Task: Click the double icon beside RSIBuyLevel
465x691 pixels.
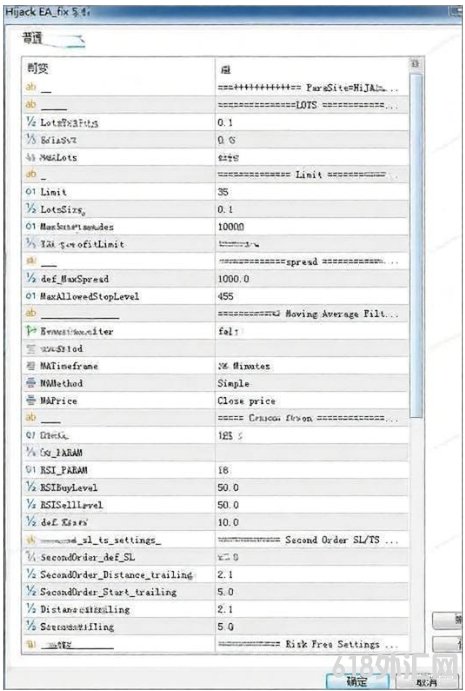Action: click(x=30, y=487)
